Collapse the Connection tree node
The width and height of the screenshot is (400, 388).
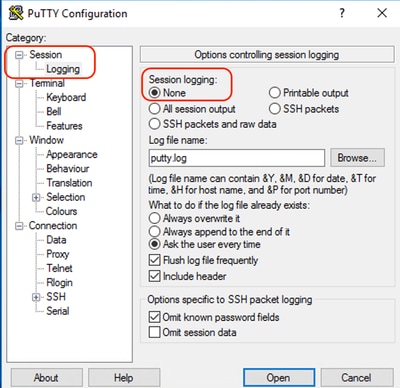click(20, 226)
